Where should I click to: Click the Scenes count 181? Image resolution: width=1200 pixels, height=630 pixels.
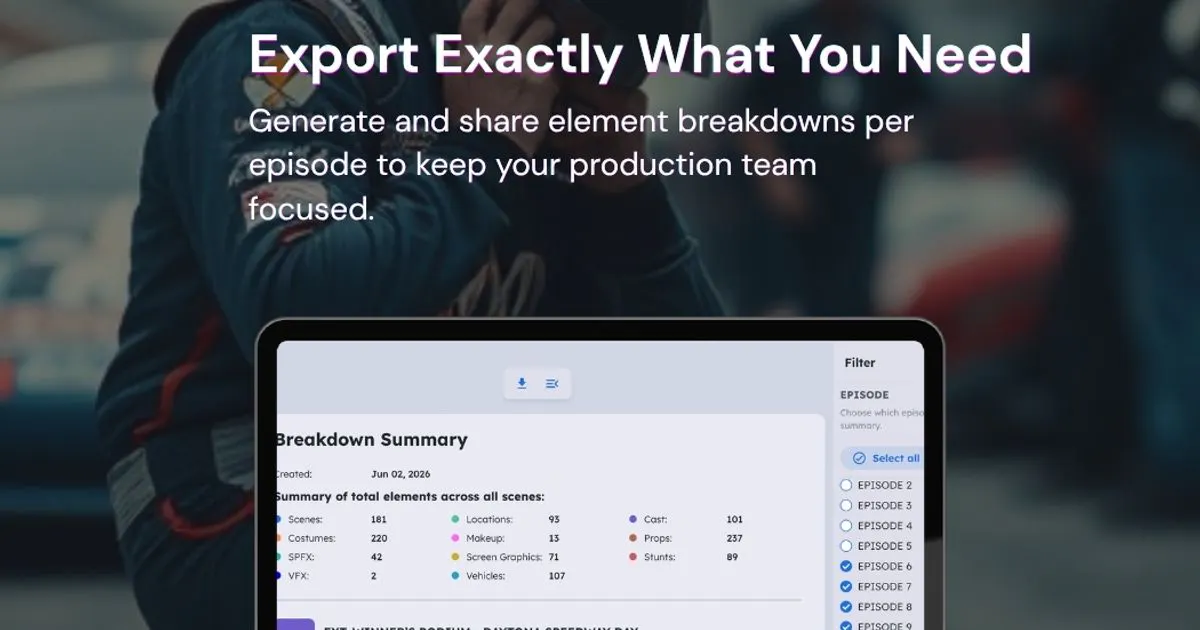(379, 520)
